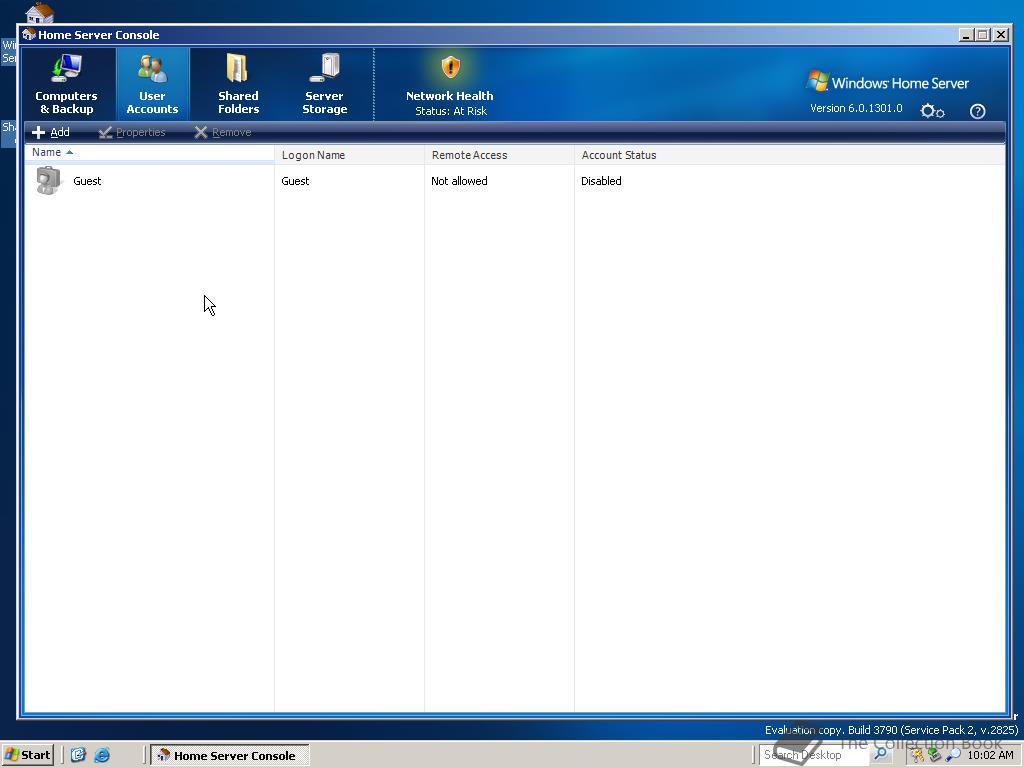
Task: Select the Guest name in list
Action: (87, 181)
